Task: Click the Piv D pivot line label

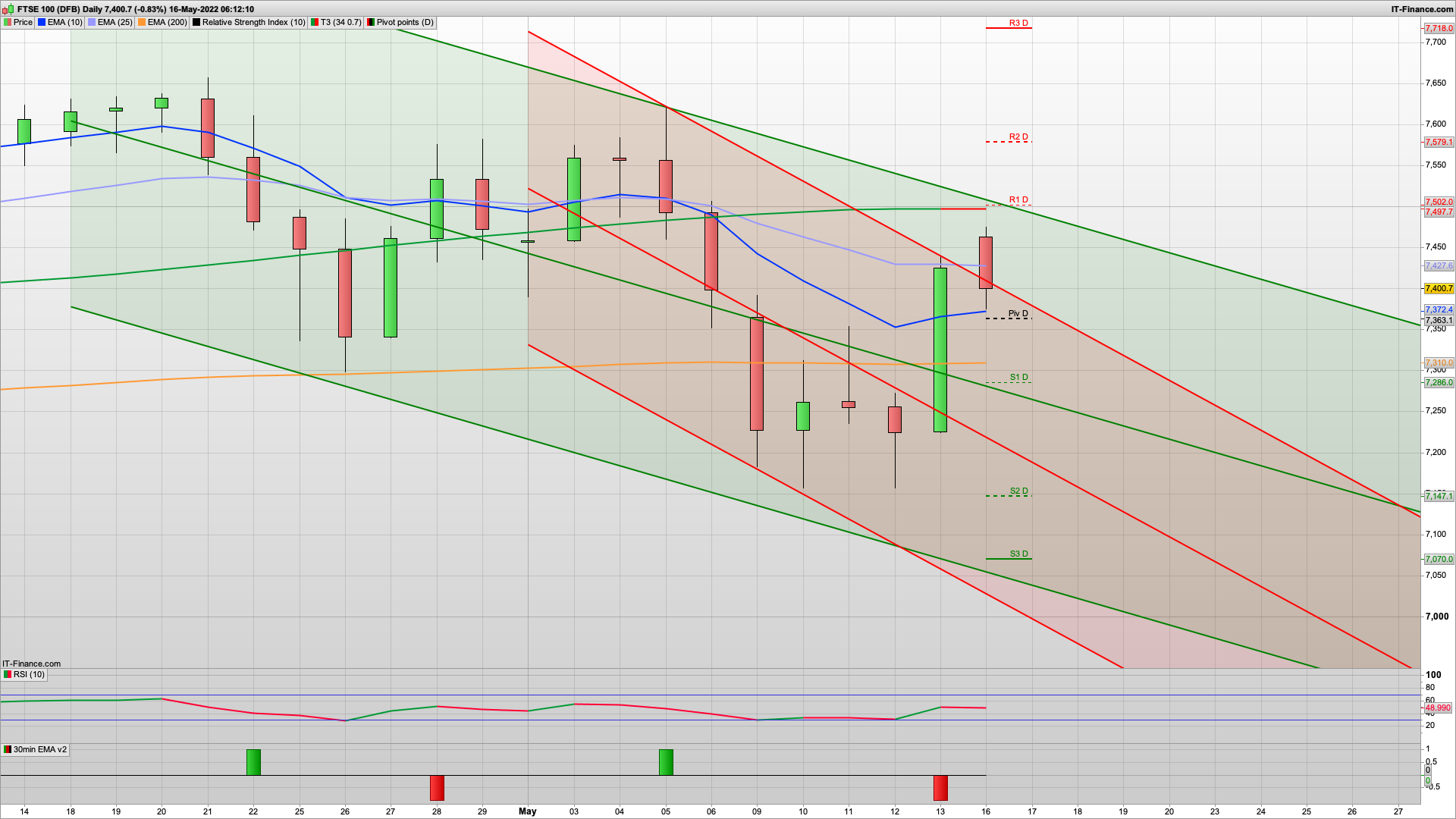Action: click(1018, 314)
